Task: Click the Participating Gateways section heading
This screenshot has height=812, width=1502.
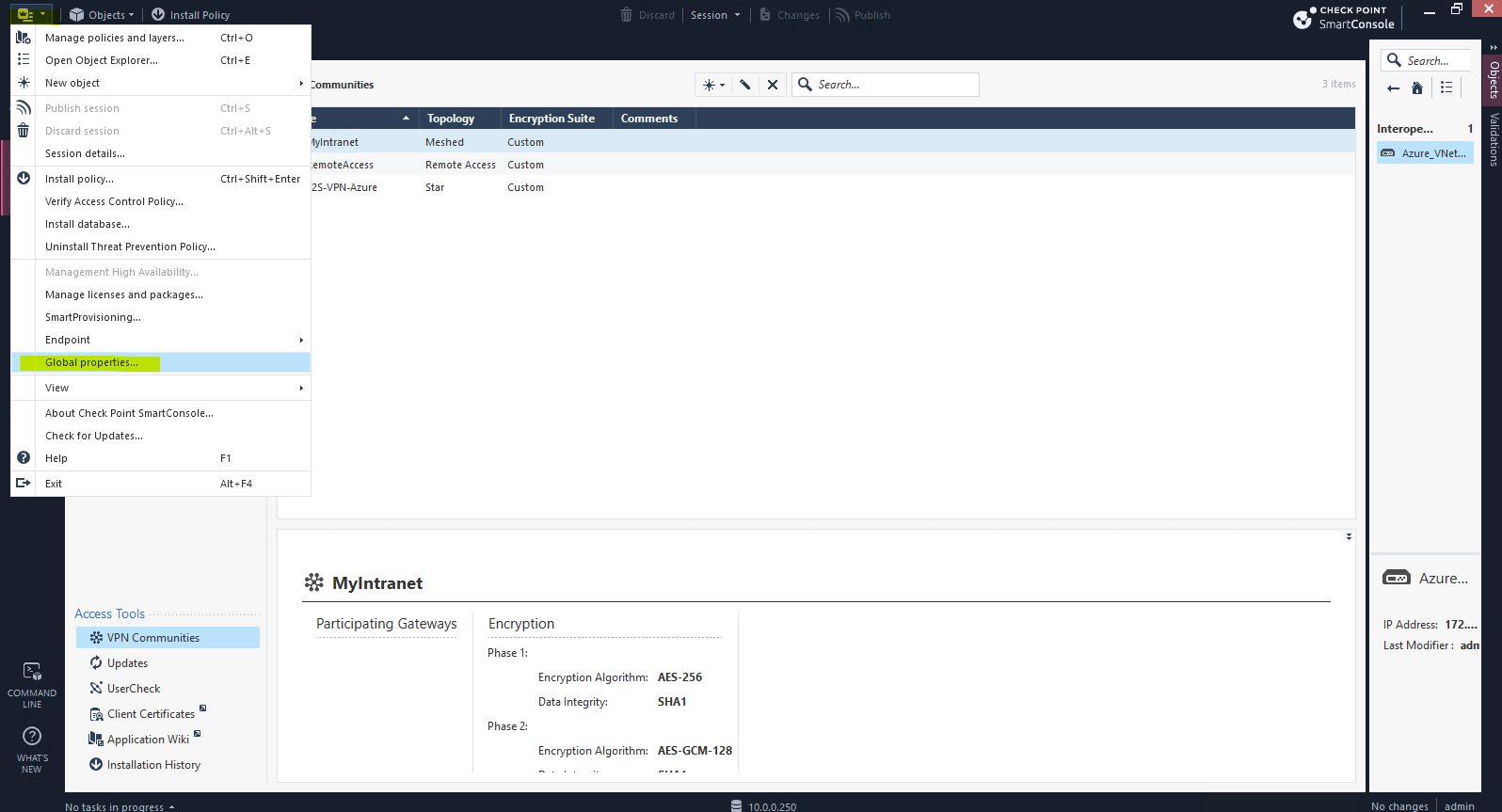Action: click(387, 624)
